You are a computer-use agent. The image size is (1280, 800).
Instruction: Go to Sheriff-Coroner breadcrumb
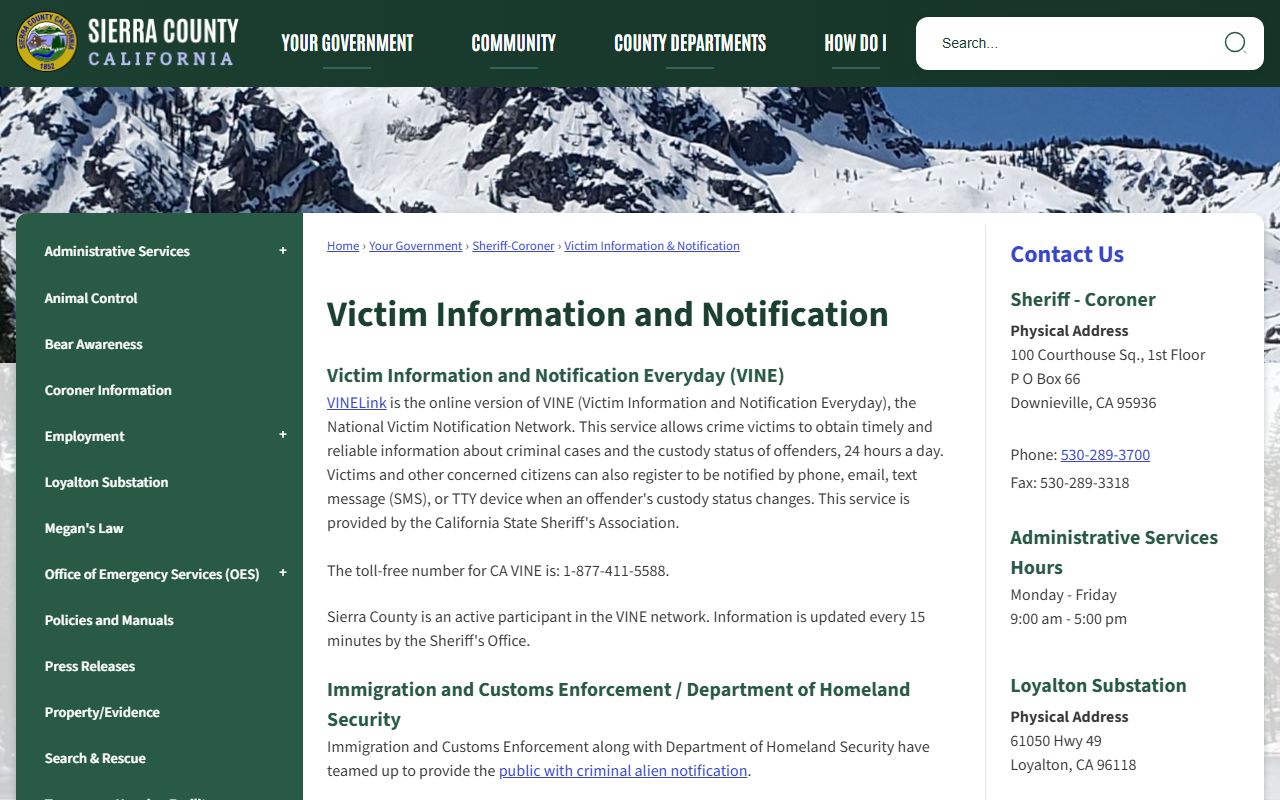513,246
